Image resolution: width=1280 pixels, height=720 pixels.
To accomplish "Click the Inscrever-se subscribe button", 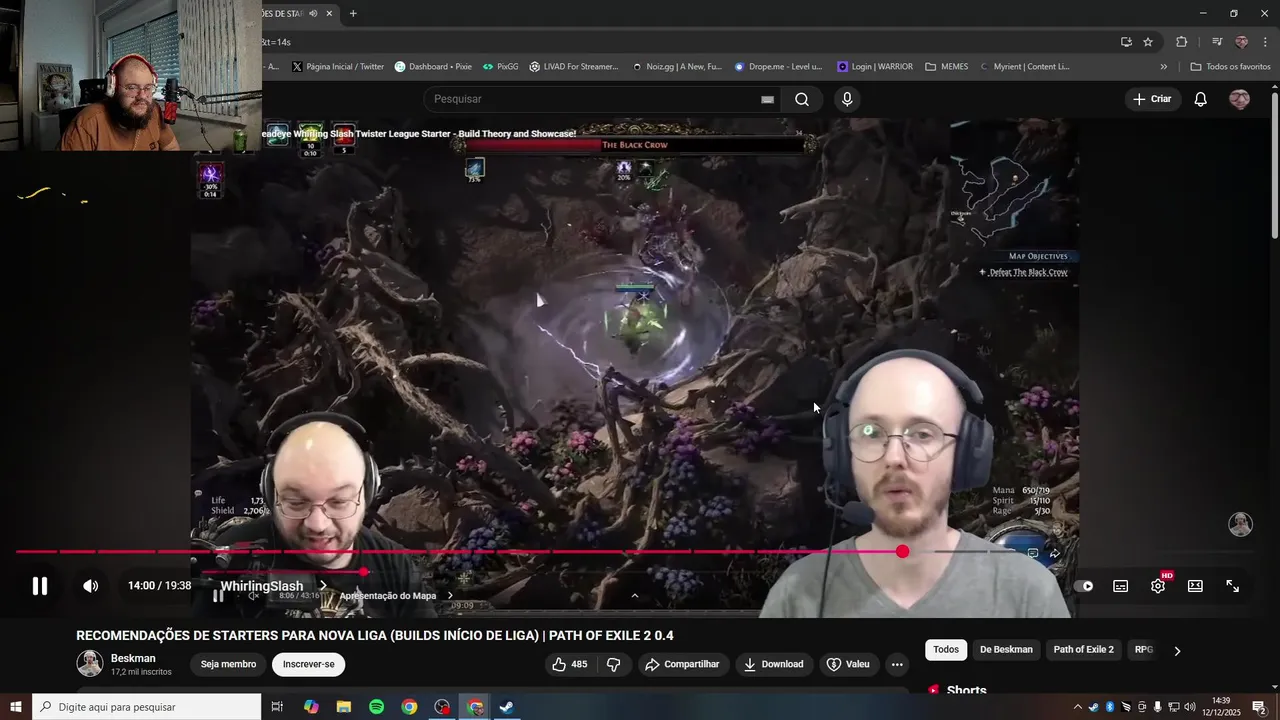I will coord(308,664).
